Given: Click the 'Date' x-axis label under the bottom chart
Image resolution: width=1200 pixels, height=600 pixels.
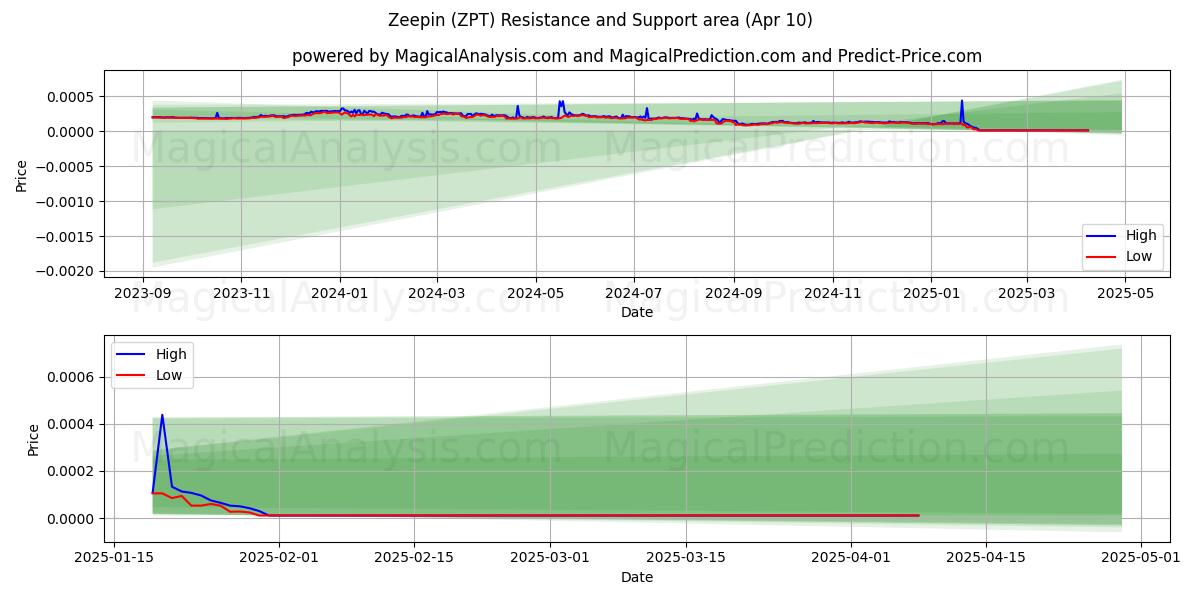Looking at the screenshot, I should [637, 577].
